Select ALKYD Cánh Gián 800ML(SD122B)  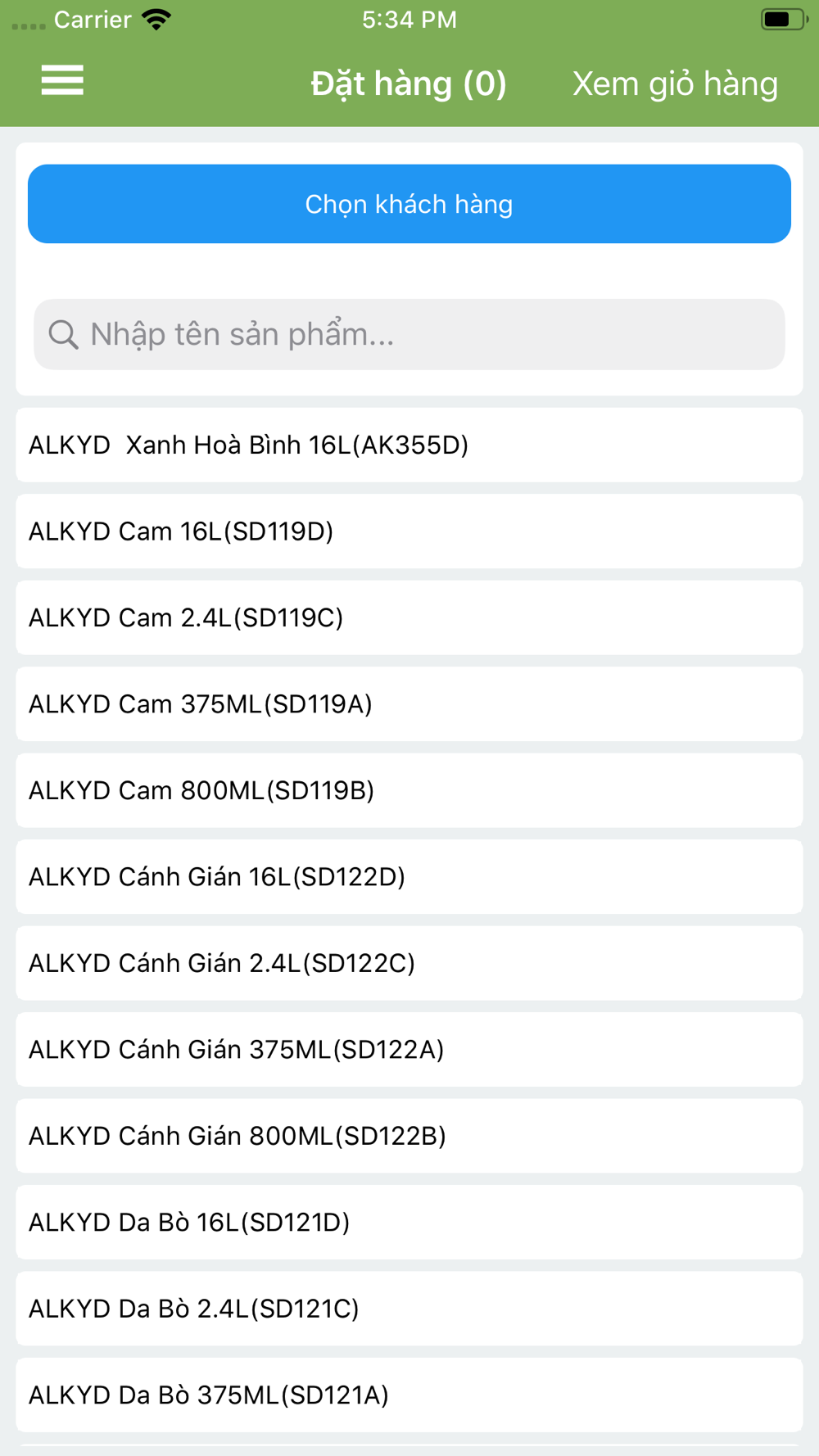[x=409, y=1136]
